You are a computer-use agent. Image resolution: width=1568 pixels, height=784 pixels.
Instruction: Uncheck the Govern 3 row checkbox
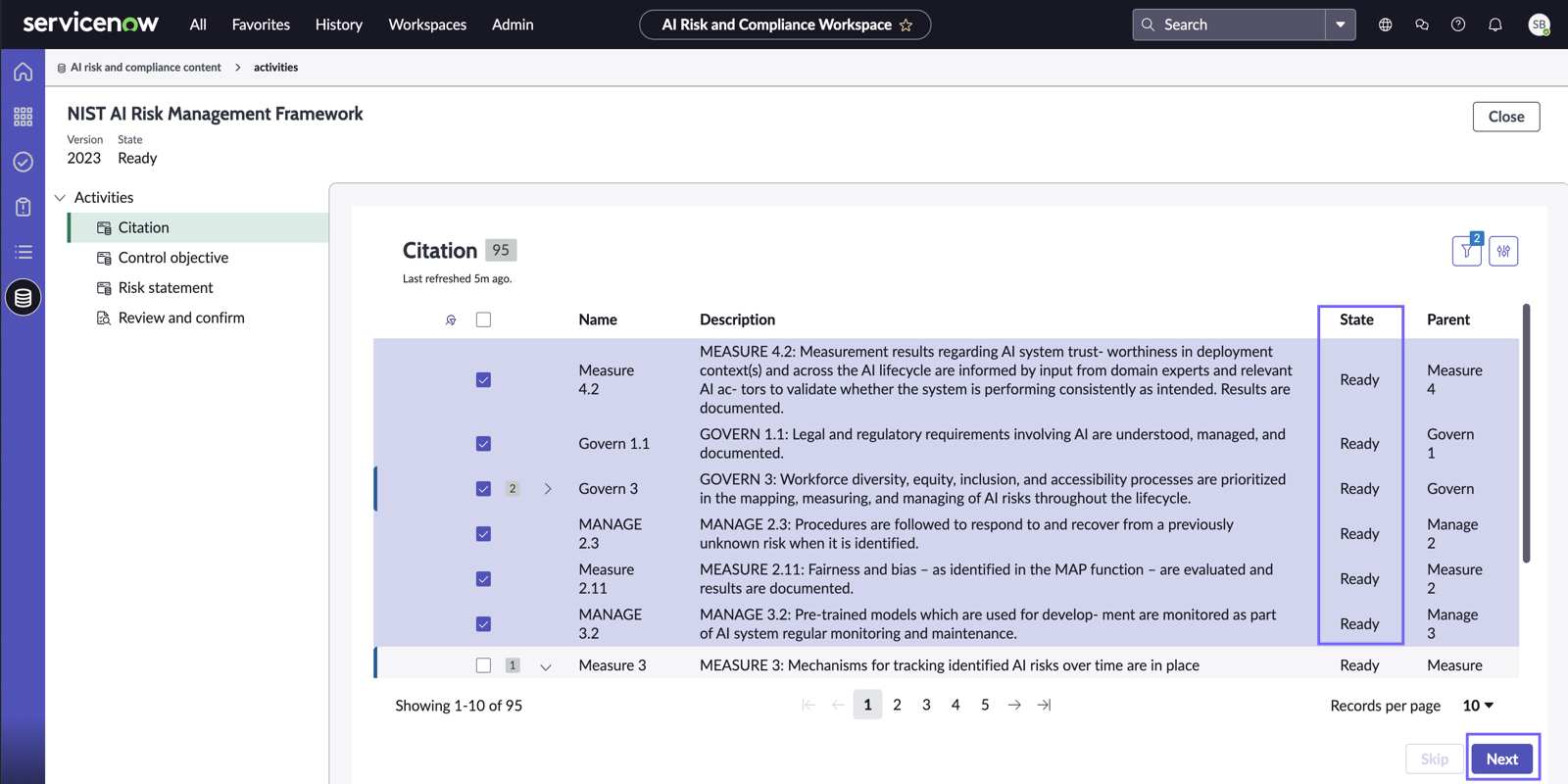(x=483, y=488)
